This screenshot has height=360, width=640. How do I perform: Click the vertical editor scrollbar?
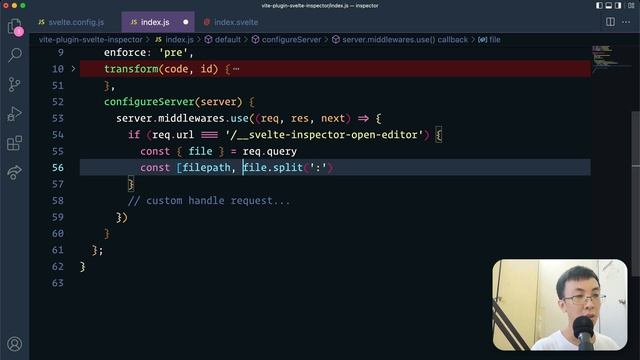click(636, 194)
